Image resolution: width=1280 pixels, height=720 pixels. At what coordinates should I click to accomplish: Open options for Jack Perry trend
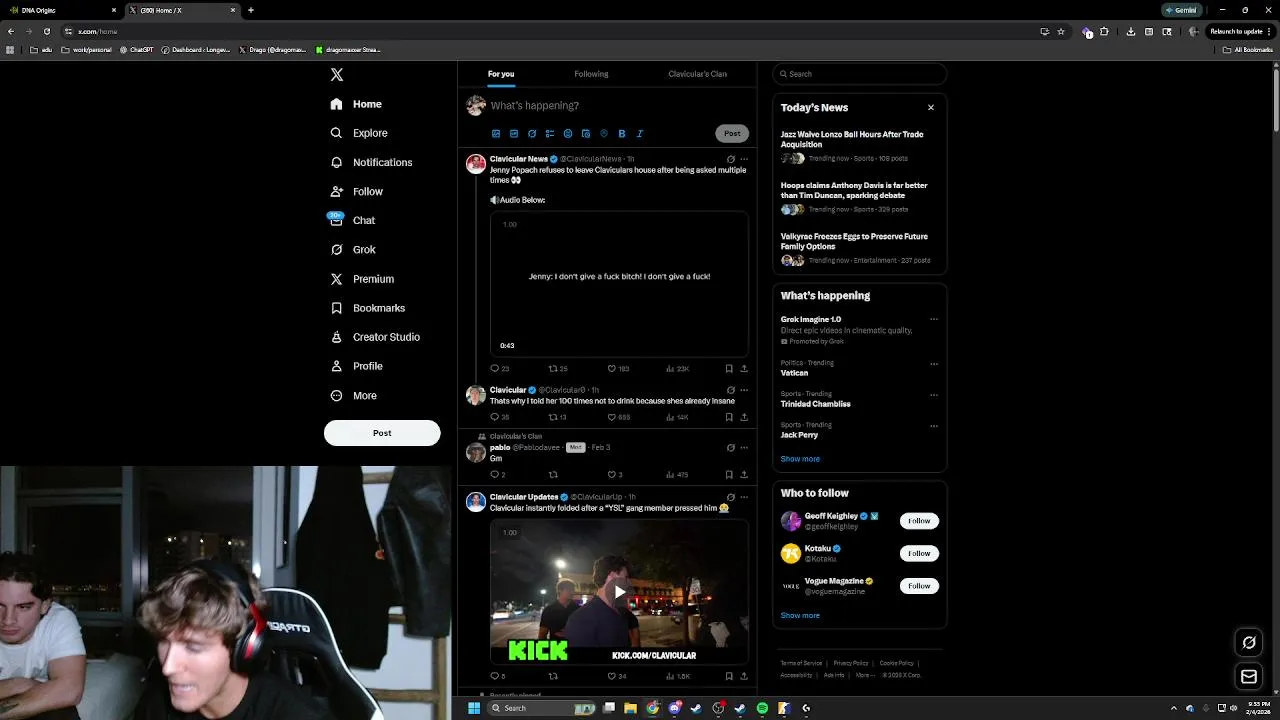click(x=934, y=426)
